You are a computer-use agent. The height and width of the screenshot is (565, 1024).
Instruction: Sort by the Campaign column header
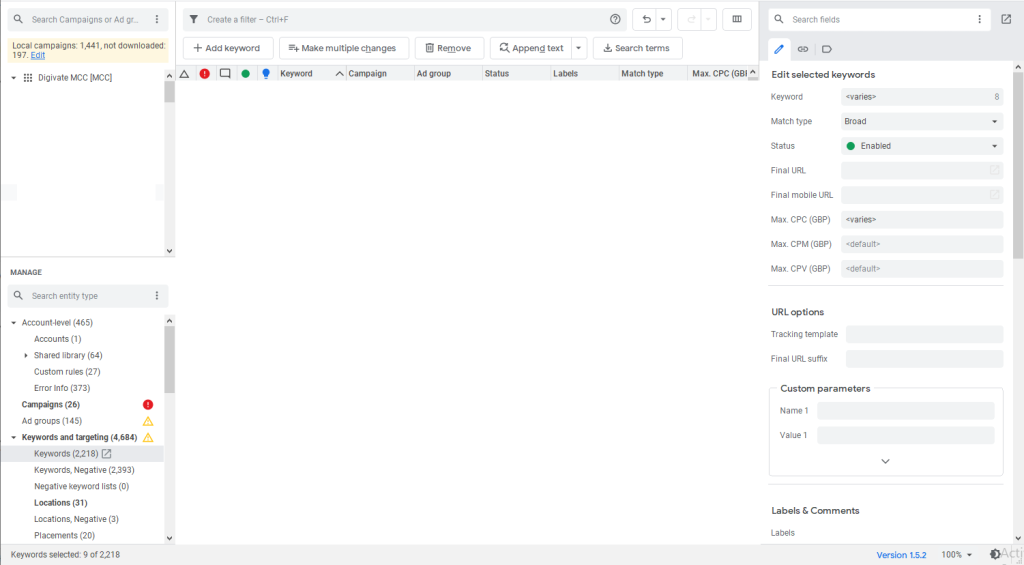click(379, 74)
